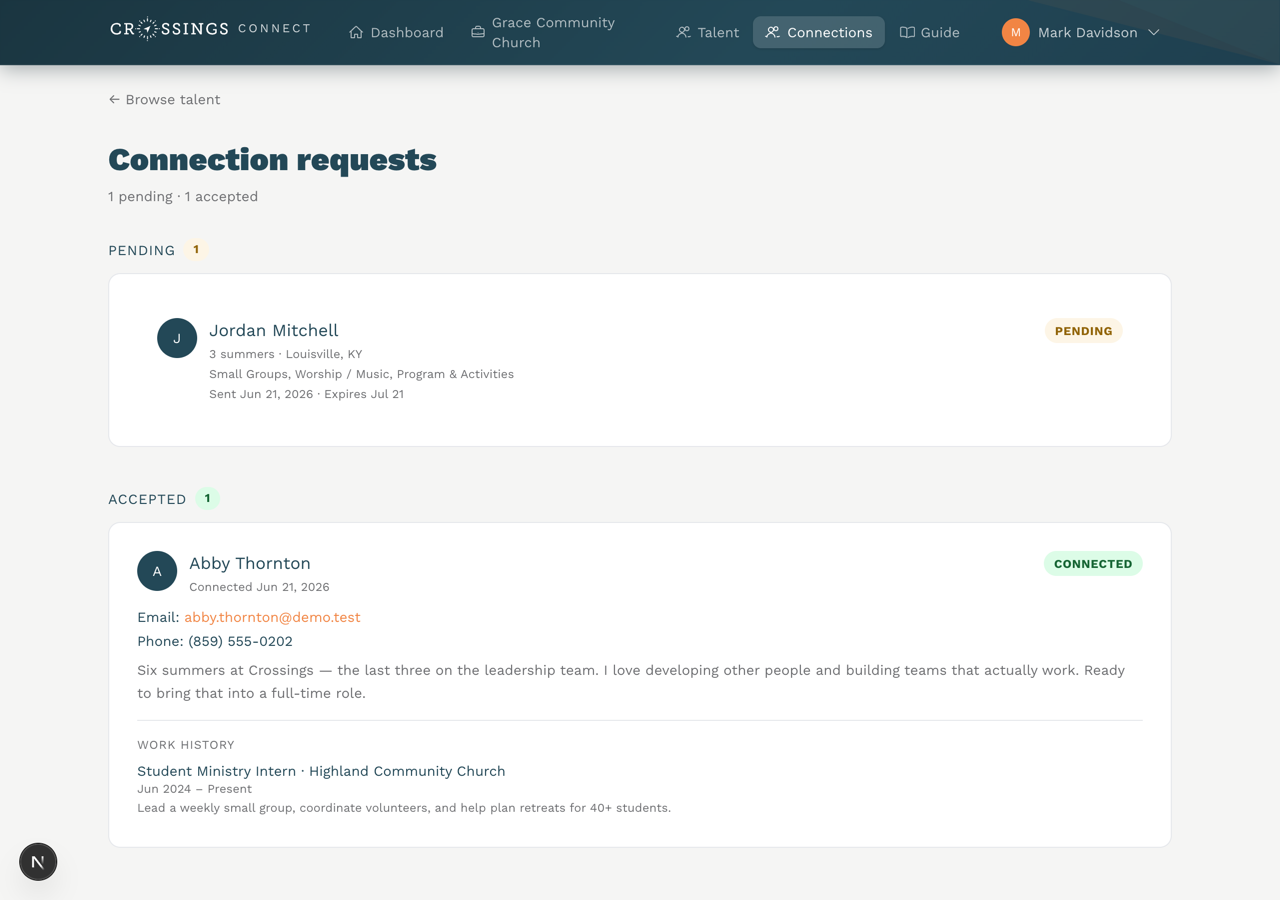Click the 3 summers · Louisville, KY line
This screenshot has width=1280, height=900.
click(285, 354)
